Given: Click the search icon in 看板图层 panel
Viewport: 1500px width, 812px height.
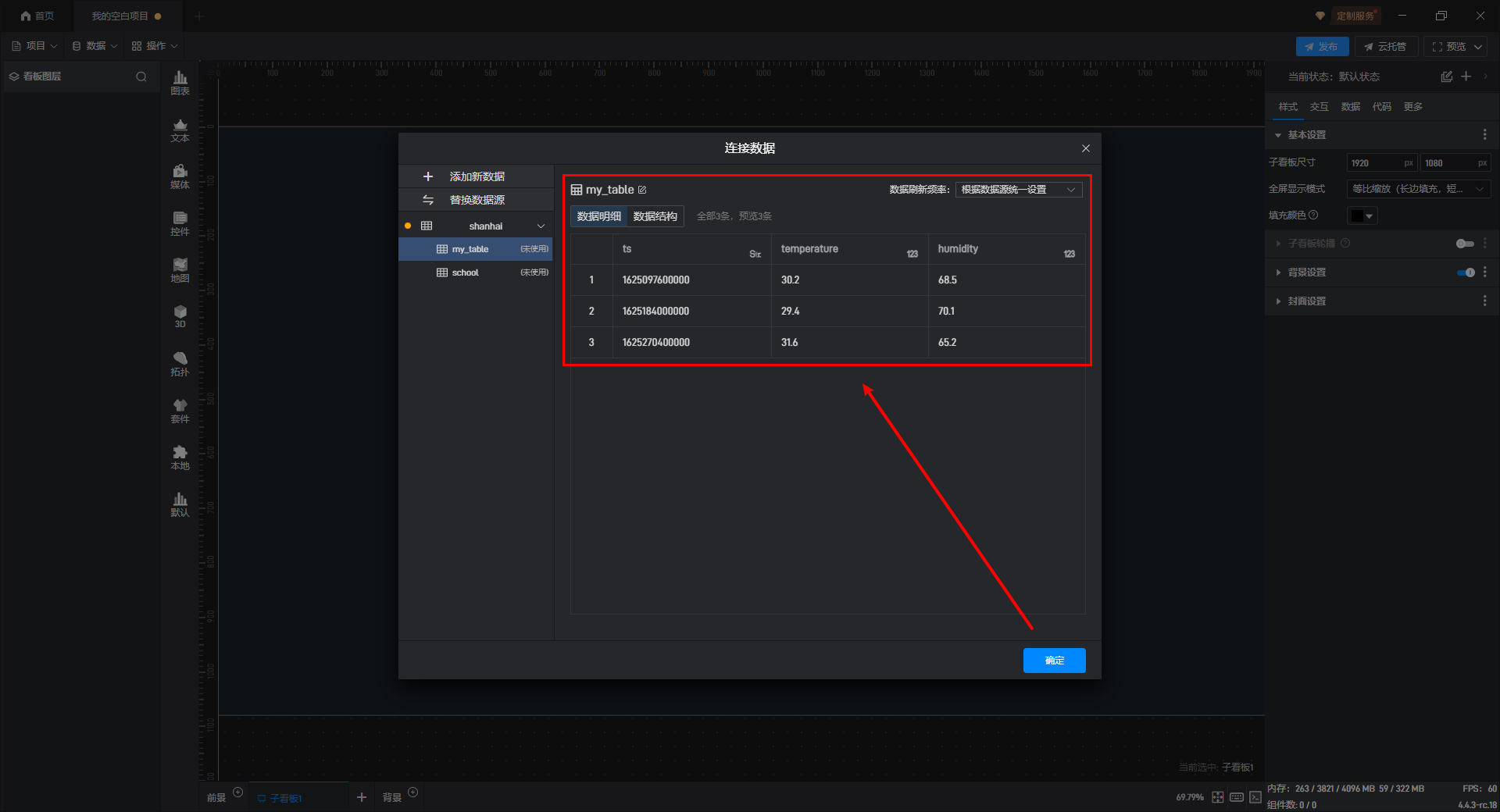Looking at the screenshot, I should pyautogui.click(x=141, y=77).
